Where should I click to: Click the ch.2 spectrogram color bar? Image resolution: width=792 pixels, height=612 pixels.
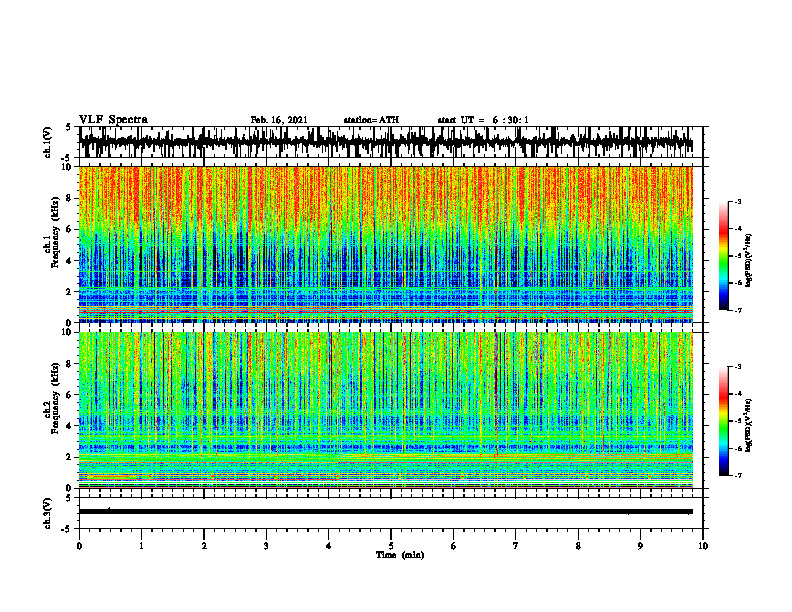pyautogui.click(x=723, y=421)
